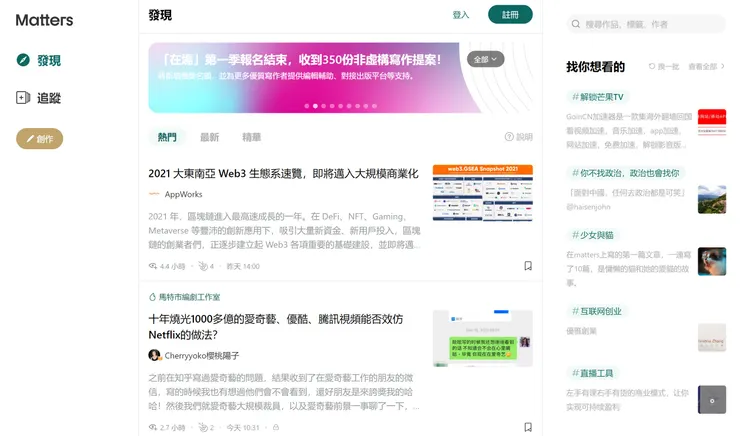Open 發現 in the sidebar
The image size is (740, 436).
tap(39, 60)
